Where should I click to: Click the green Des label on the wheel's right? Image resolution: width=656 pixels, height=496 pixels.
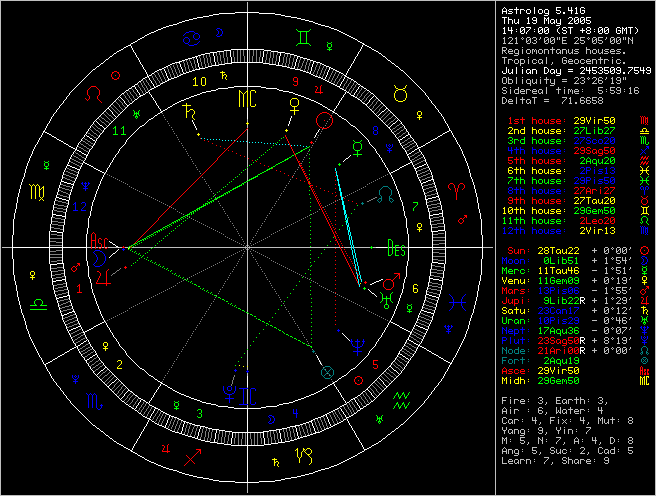[396, 248]
